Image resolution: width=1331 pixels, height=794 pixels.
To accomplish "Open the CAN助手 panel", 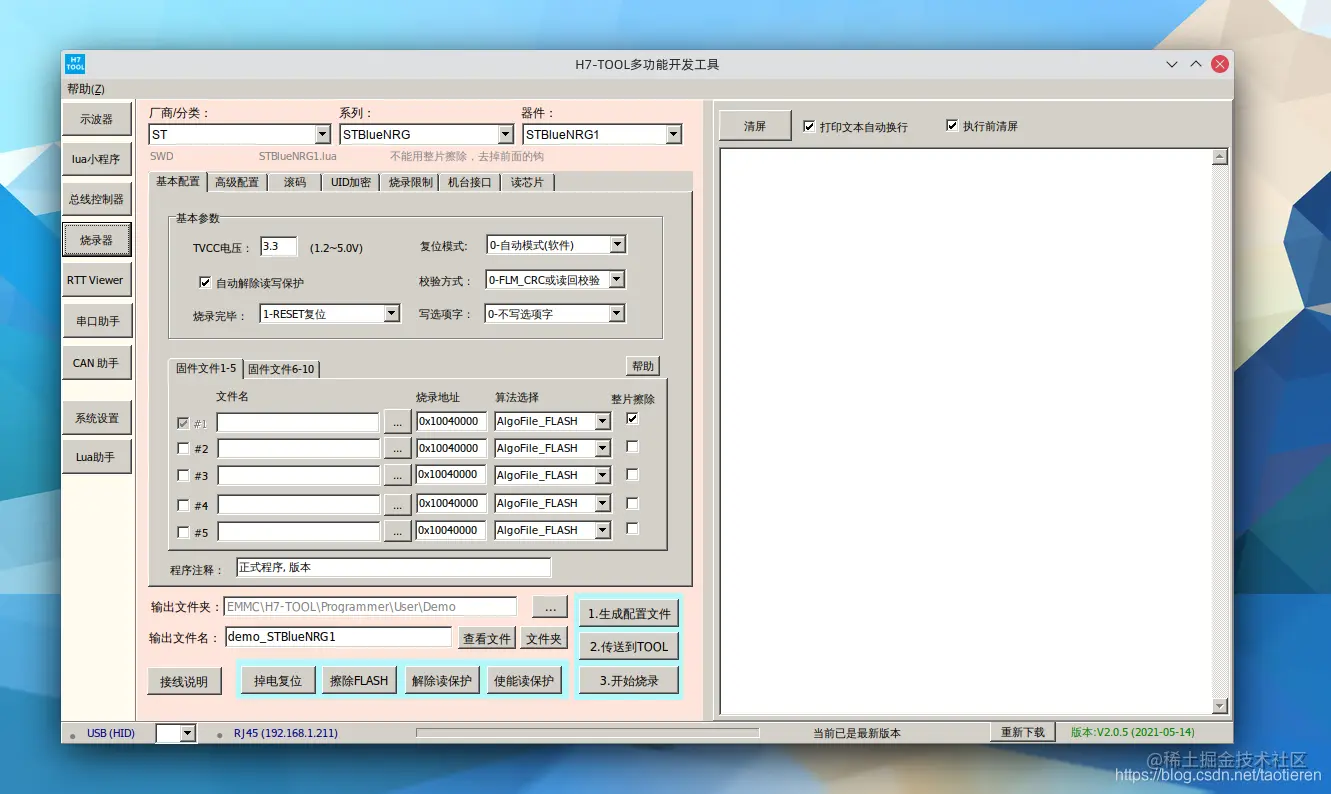I will pos(97,363).
